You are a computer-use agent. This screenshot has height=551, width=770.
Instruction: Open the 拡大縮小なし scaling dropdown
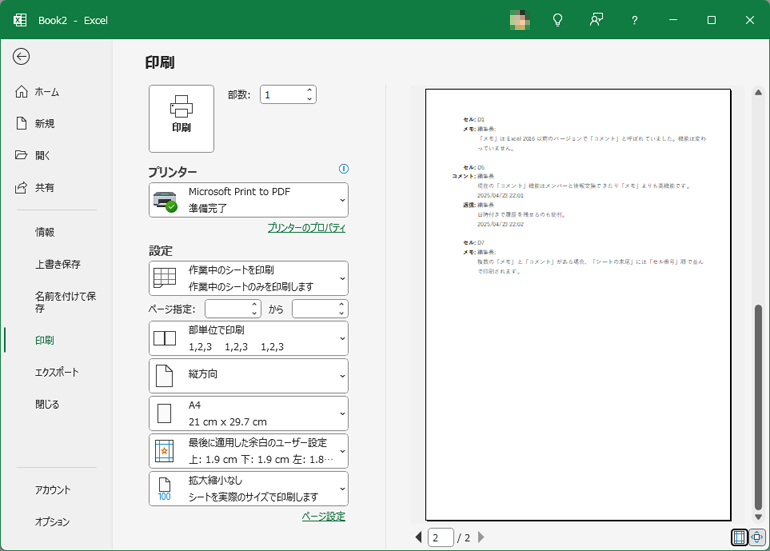tap(248, 489)
